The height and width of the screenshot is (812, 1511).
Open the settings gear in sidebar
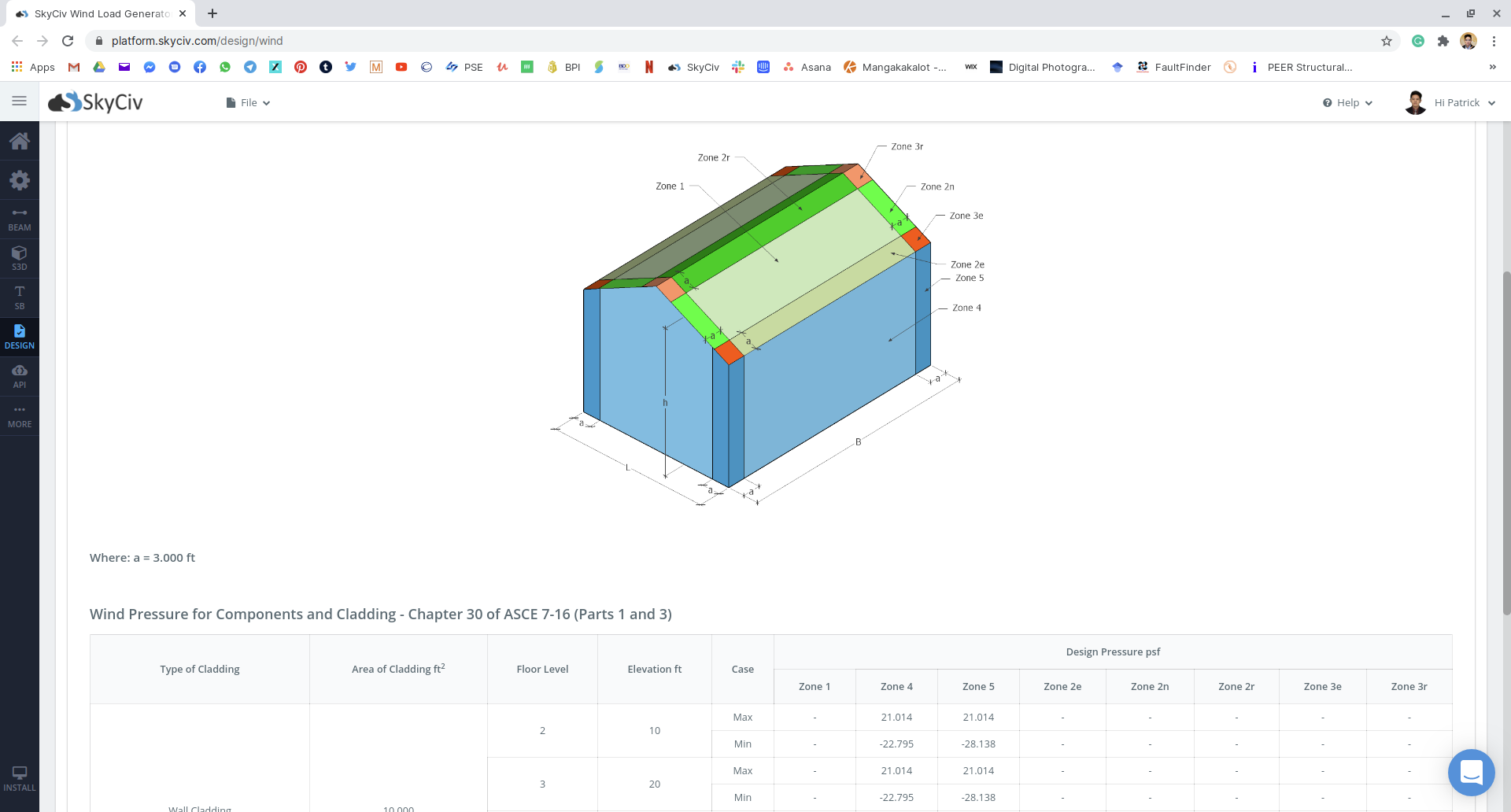pyautogui.click(x=19, y=180)
